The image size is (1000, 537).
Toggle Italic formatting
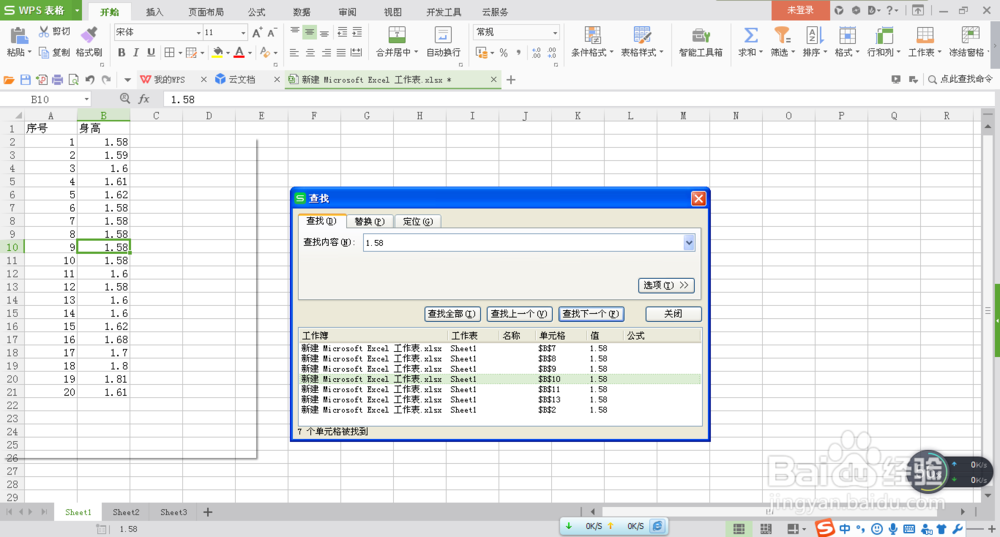[136, 52]
